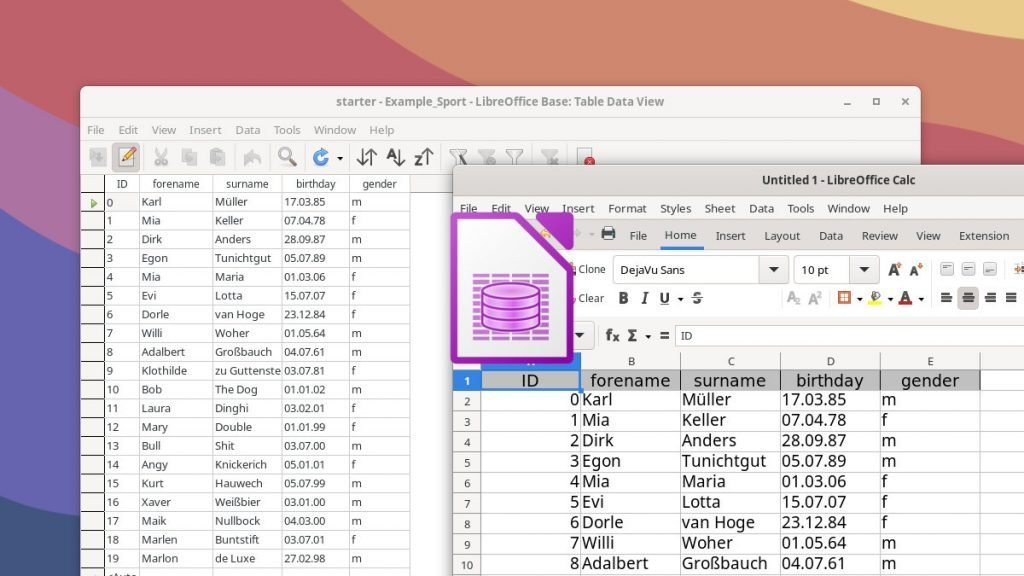Click the Reset Filter/Sort funnel icon in Base
1024x576 pixels.
pyautogui.click(x=550, y=157)
